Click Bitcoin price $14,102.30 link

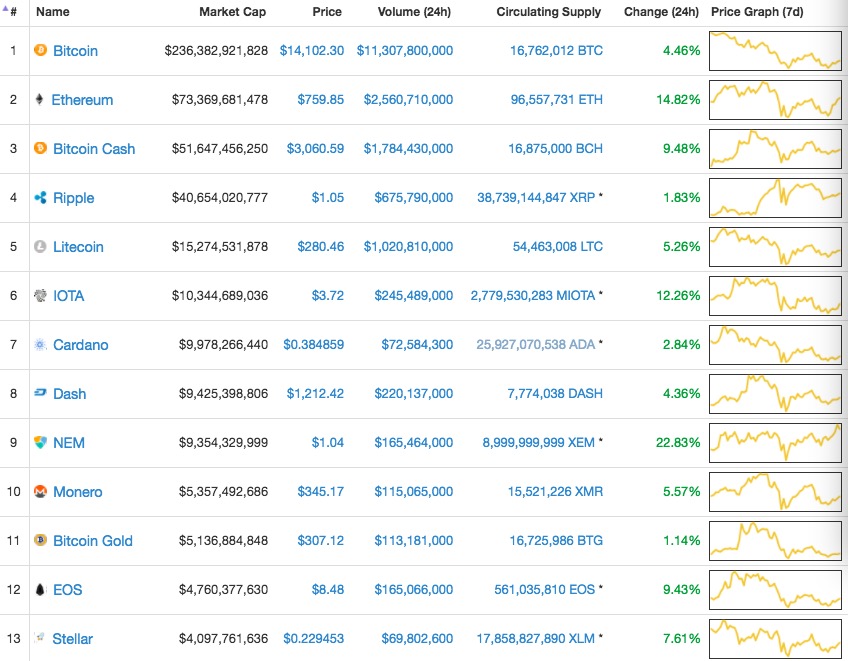[x=311, y=50]
